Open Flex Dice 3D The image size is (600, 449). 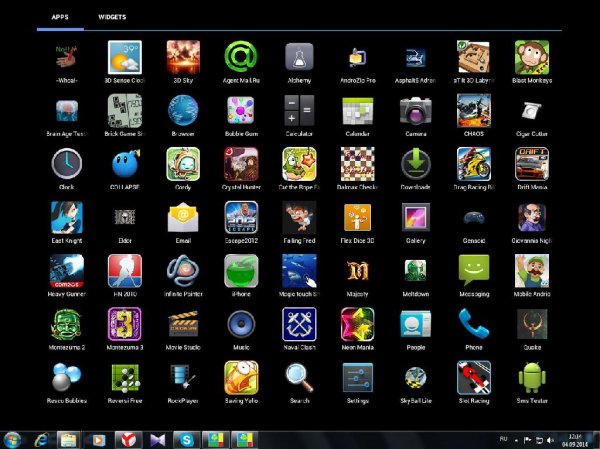click(x=357, y=217)
